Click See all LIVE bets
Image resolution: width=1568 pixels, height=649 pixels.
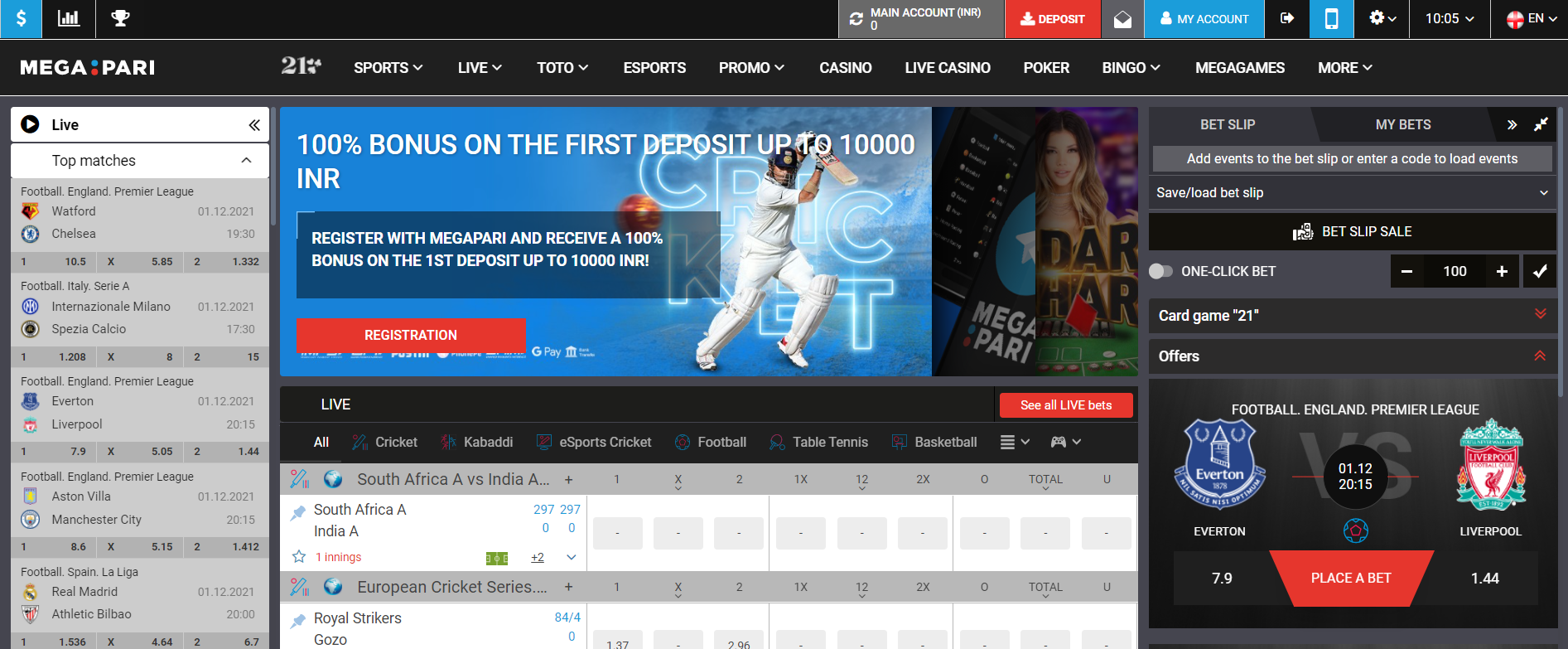[x=1066, y=405]
